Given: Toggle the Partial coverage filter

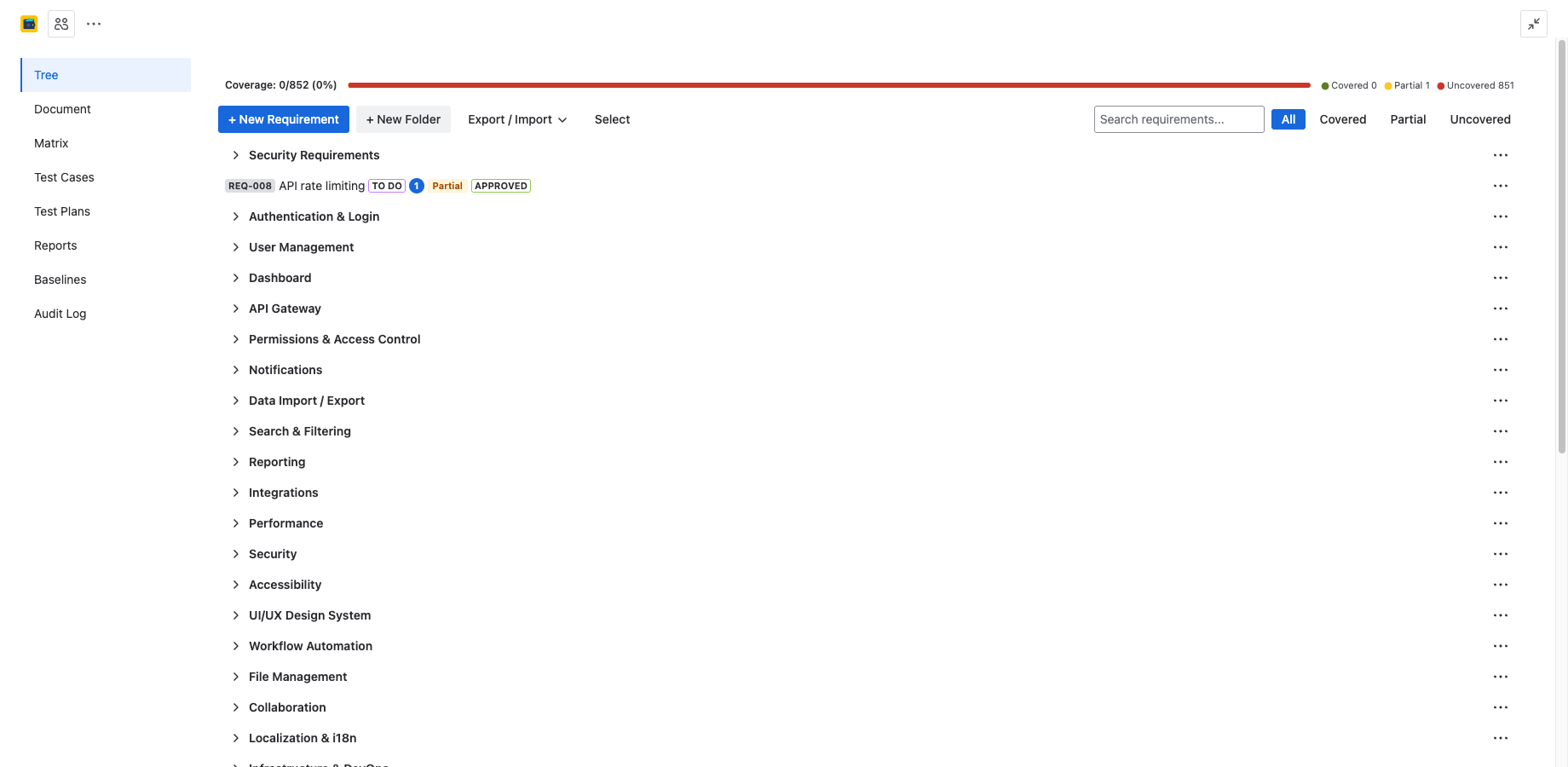Looking at the screenshot, I should tap(1407, 119).
